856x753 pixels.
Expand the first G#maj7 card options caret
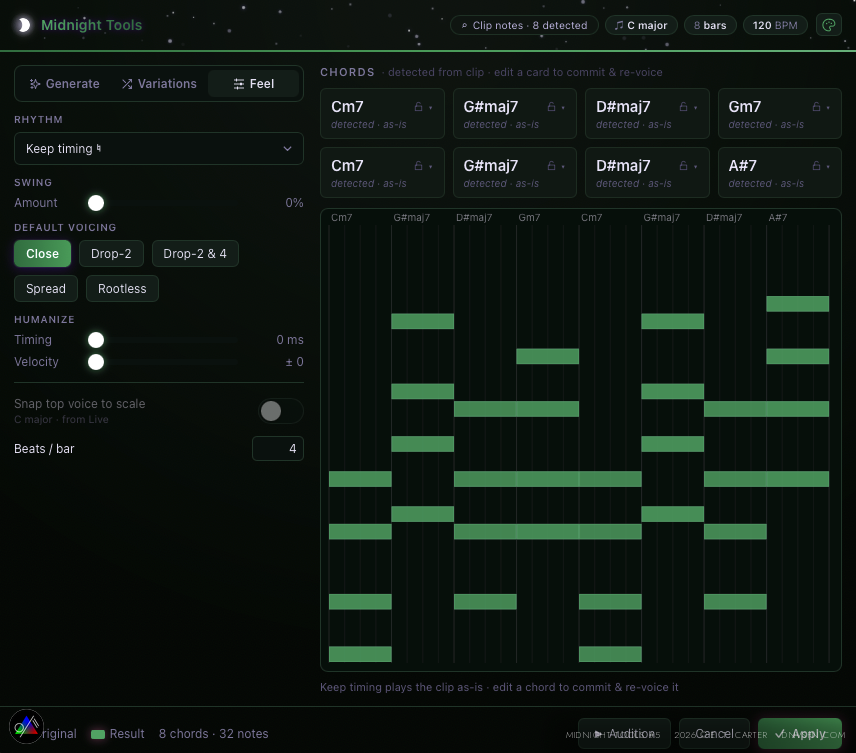563,108
